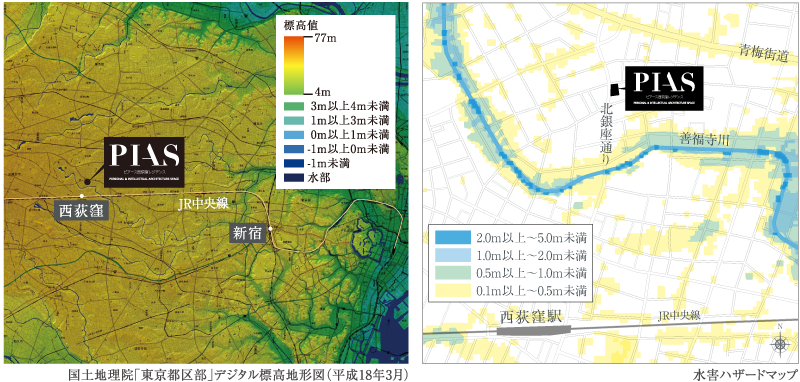
Task: Click the 1.0m以上〜2.0m未満 flood depth swatch
Action: [452, 254]
